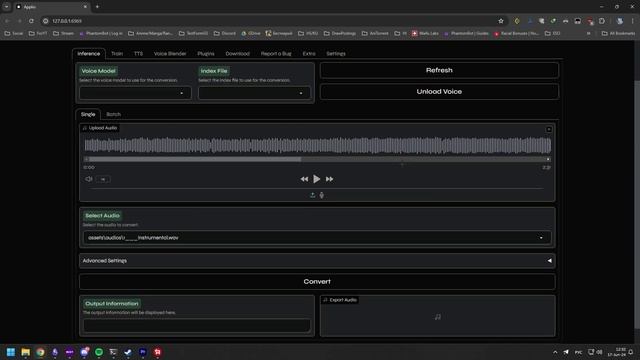
Task: Open Spotify from the taskbar
Action: [x=99, y=352]
